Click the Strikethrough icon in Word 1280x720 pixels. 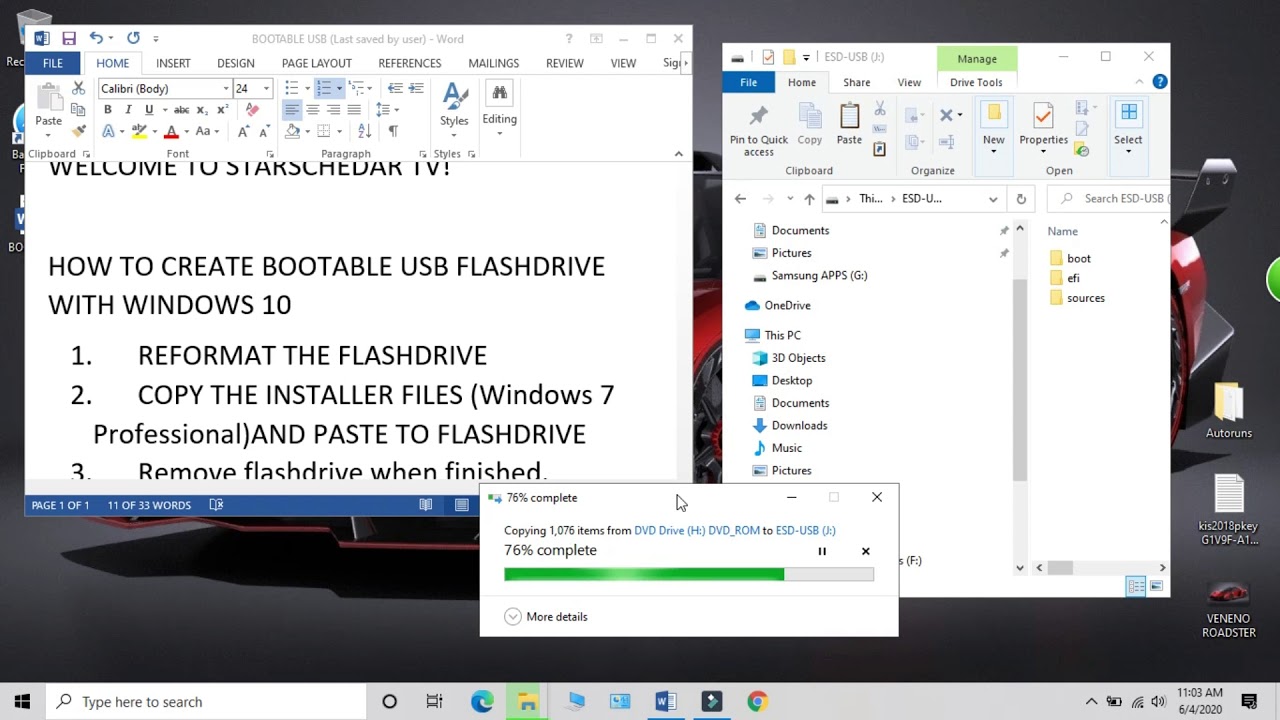pyautogui.click(x=181, y=110)
